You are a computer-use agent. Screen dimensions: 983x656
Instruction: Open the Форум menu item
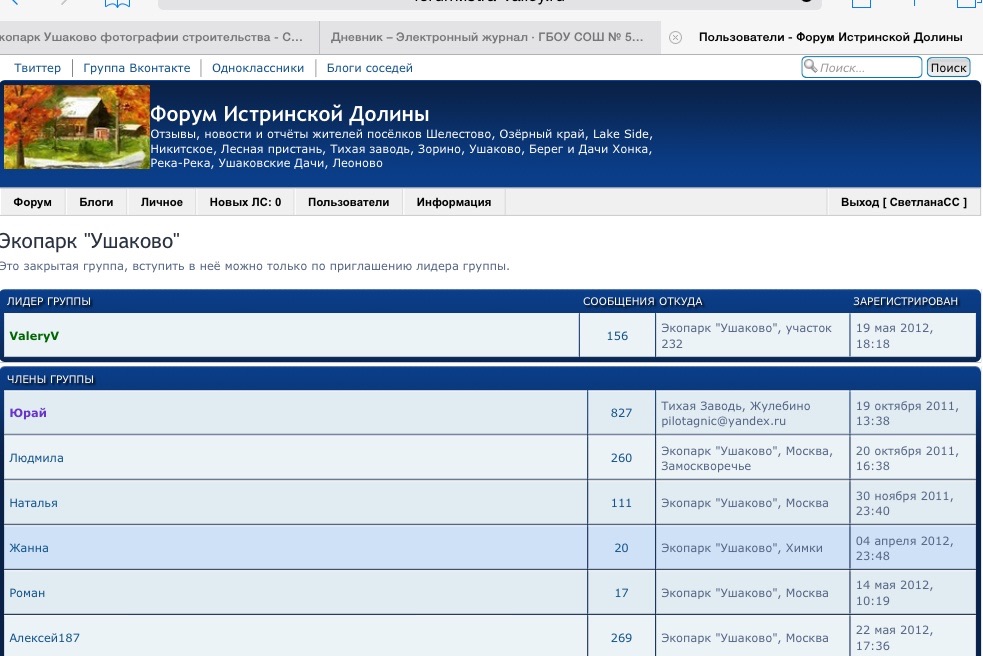[33, 202]
